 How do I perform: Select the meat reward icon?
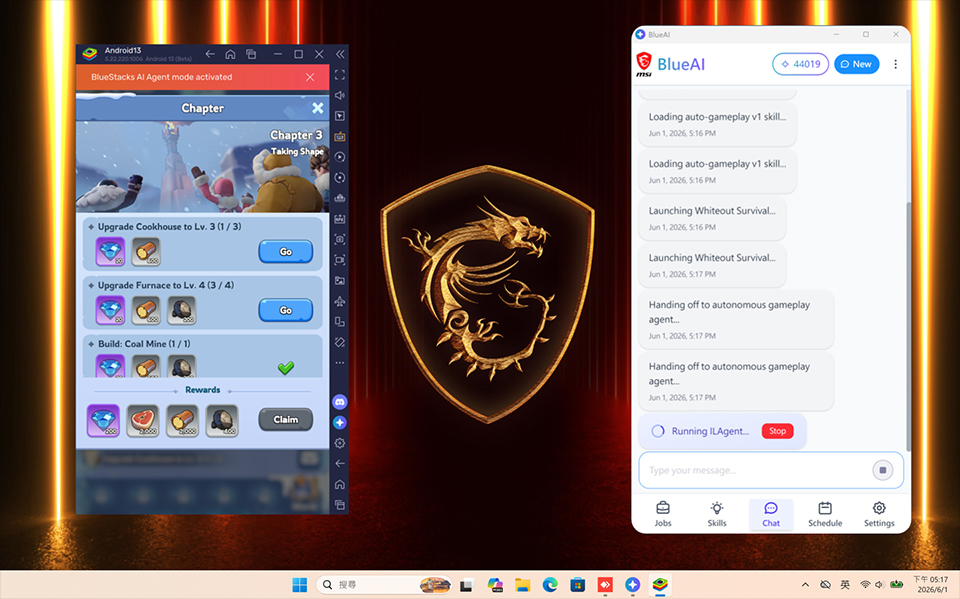[x=143, y=421]
